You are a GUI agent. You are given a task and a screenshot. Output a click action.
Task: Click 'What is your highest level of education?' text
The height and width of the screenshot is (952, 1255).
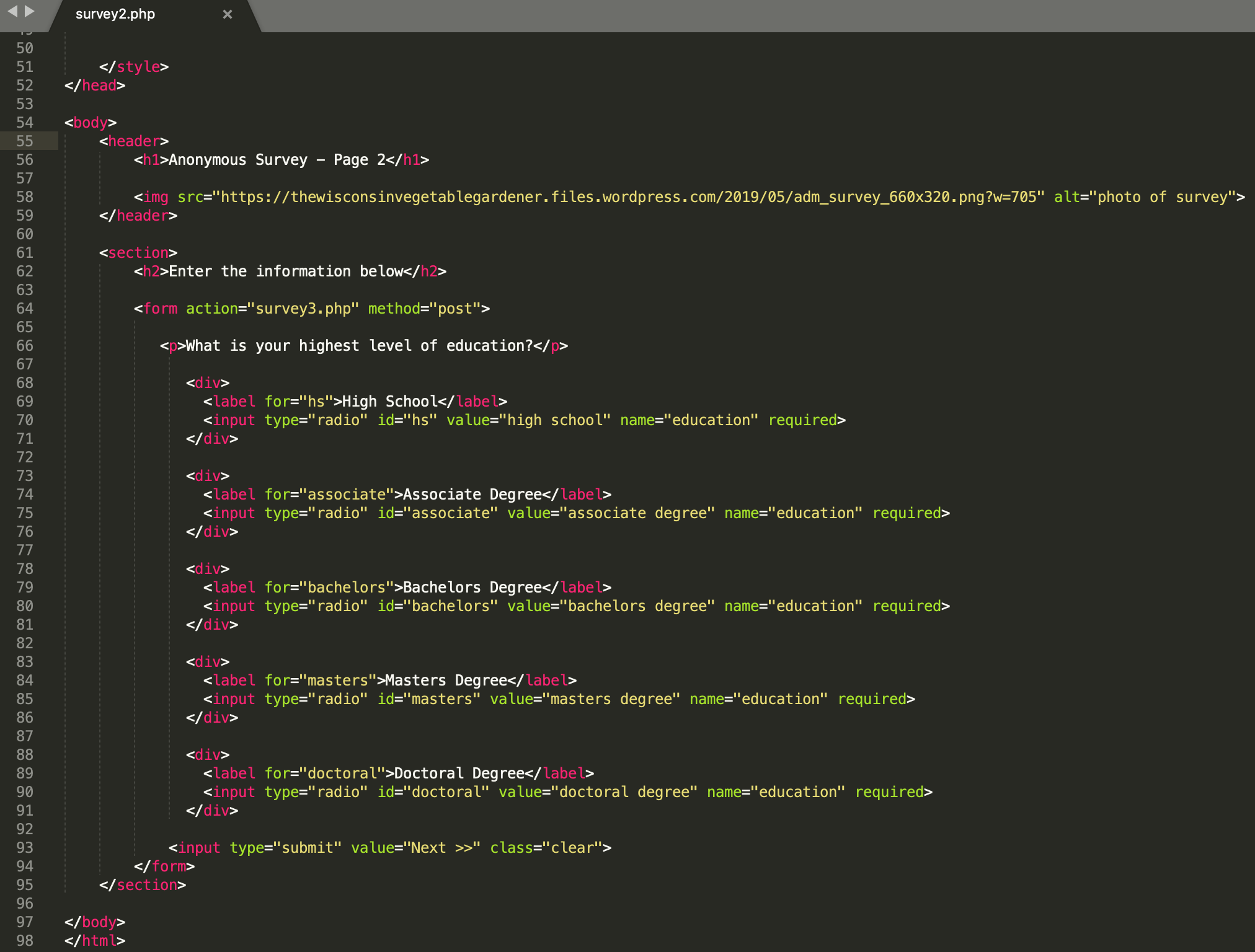click(x=360, y=346)
